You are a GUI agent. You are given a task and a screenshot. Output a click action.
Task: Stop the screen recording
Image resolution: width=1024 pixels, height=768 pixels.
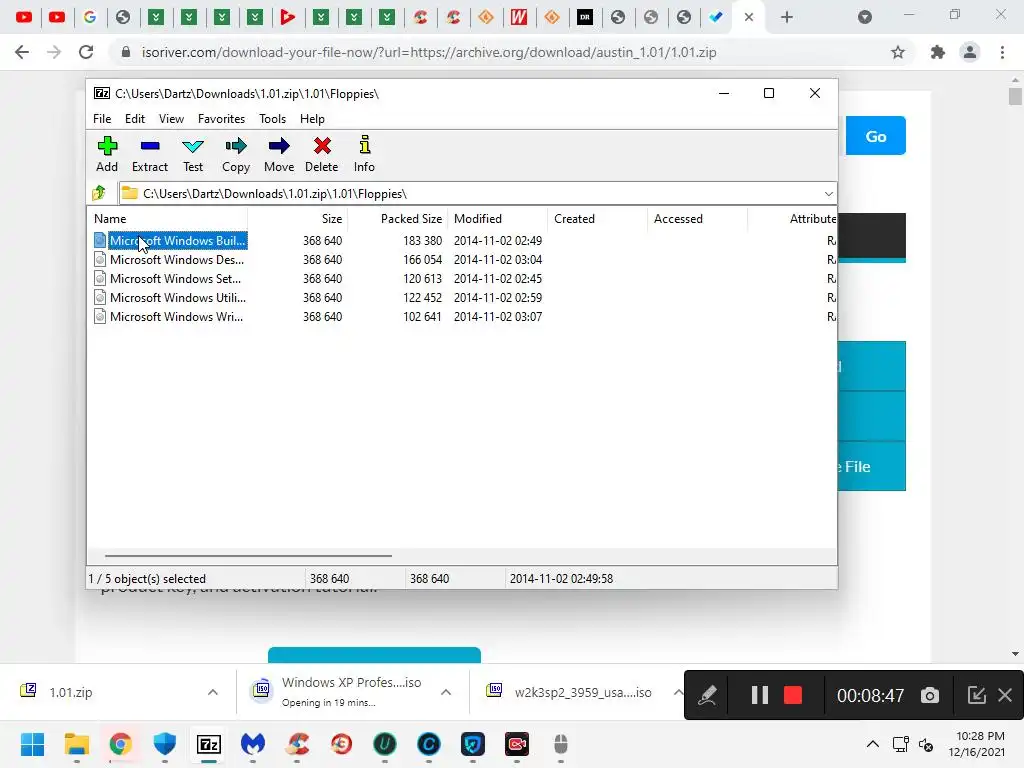pos(793,695)
